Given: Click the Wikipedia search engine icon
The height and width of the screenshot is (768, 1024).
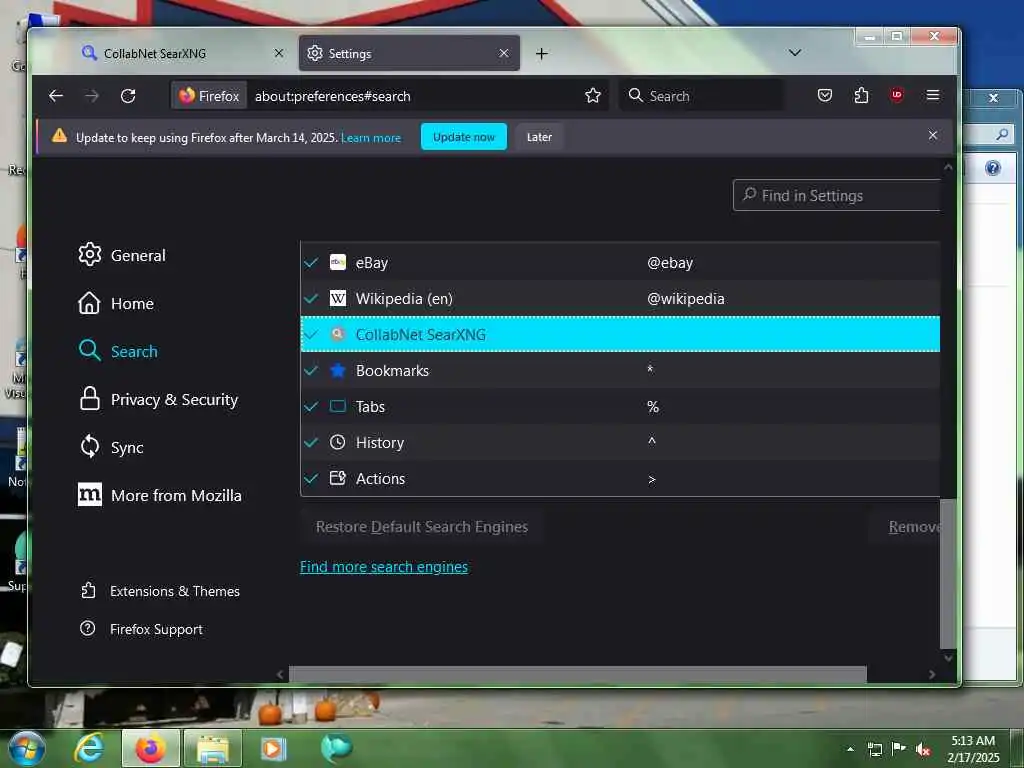Looking at the screenshot, I should pyautogui.click(x=338, y=298).
